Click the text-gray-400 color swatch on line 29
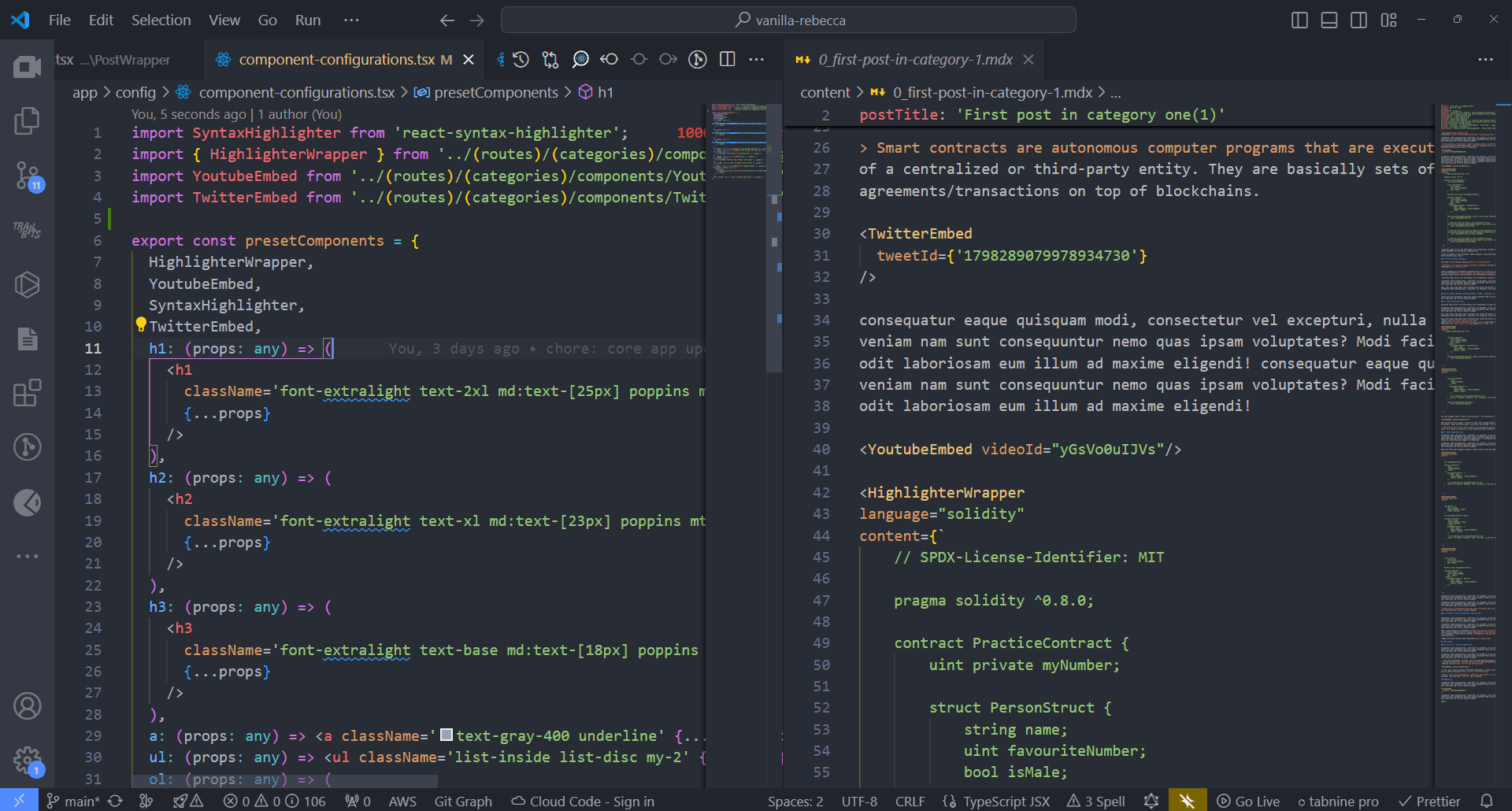 point(446,735)
